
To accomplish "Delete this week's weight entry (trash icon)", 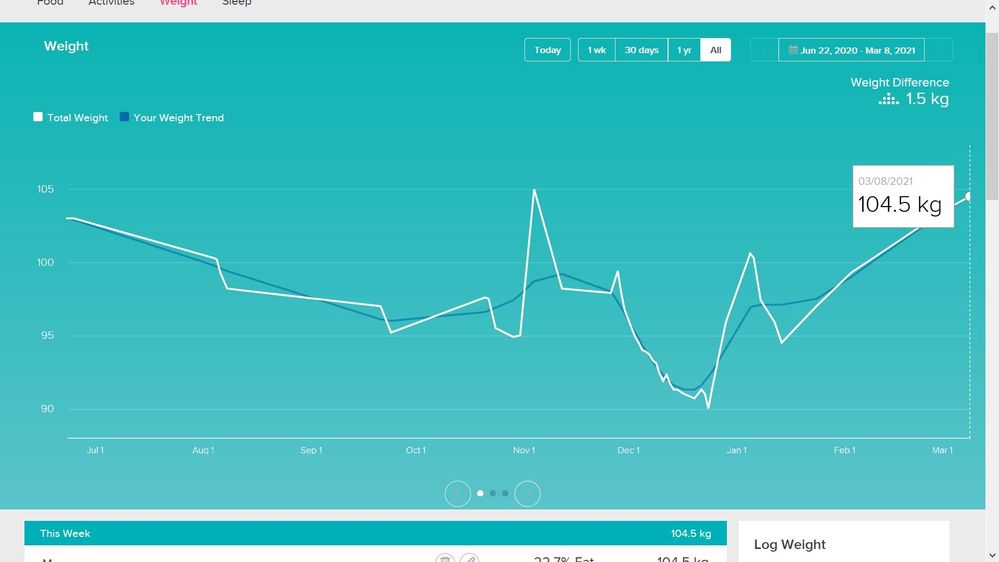I will tap(445, 558).
